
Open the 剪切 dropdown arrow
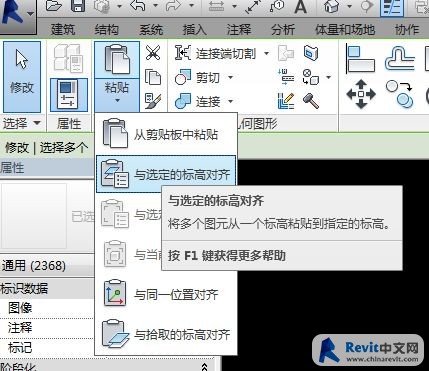(x=230, y=78)
